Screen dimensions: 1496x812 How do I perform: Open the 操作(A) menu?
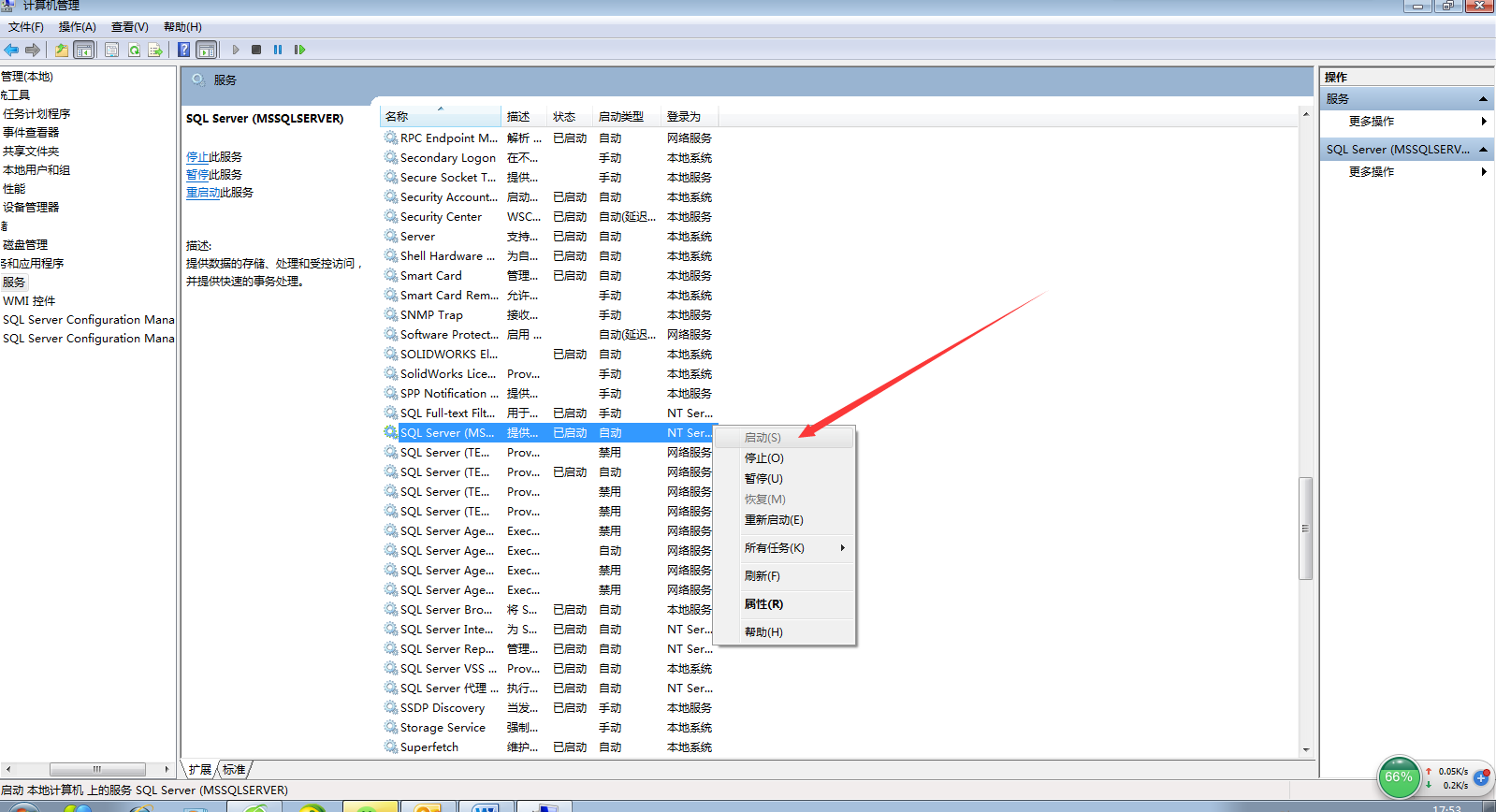(x=77, y=27)
